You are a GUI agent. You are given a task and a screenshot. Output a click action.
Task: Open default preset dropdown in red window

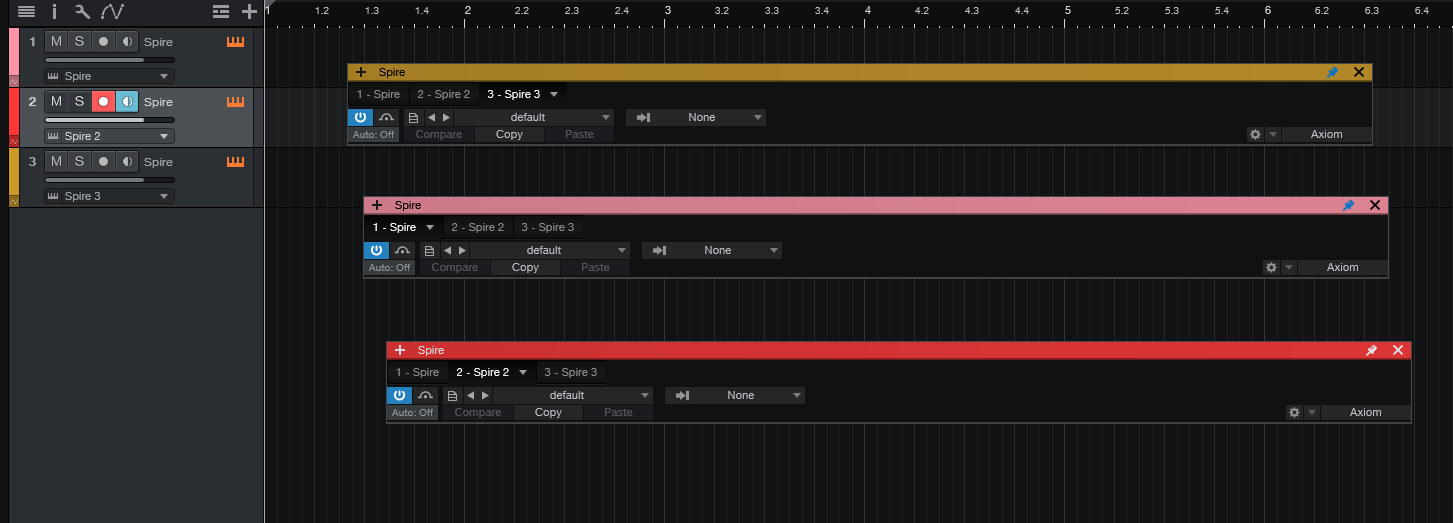(573, 395)
